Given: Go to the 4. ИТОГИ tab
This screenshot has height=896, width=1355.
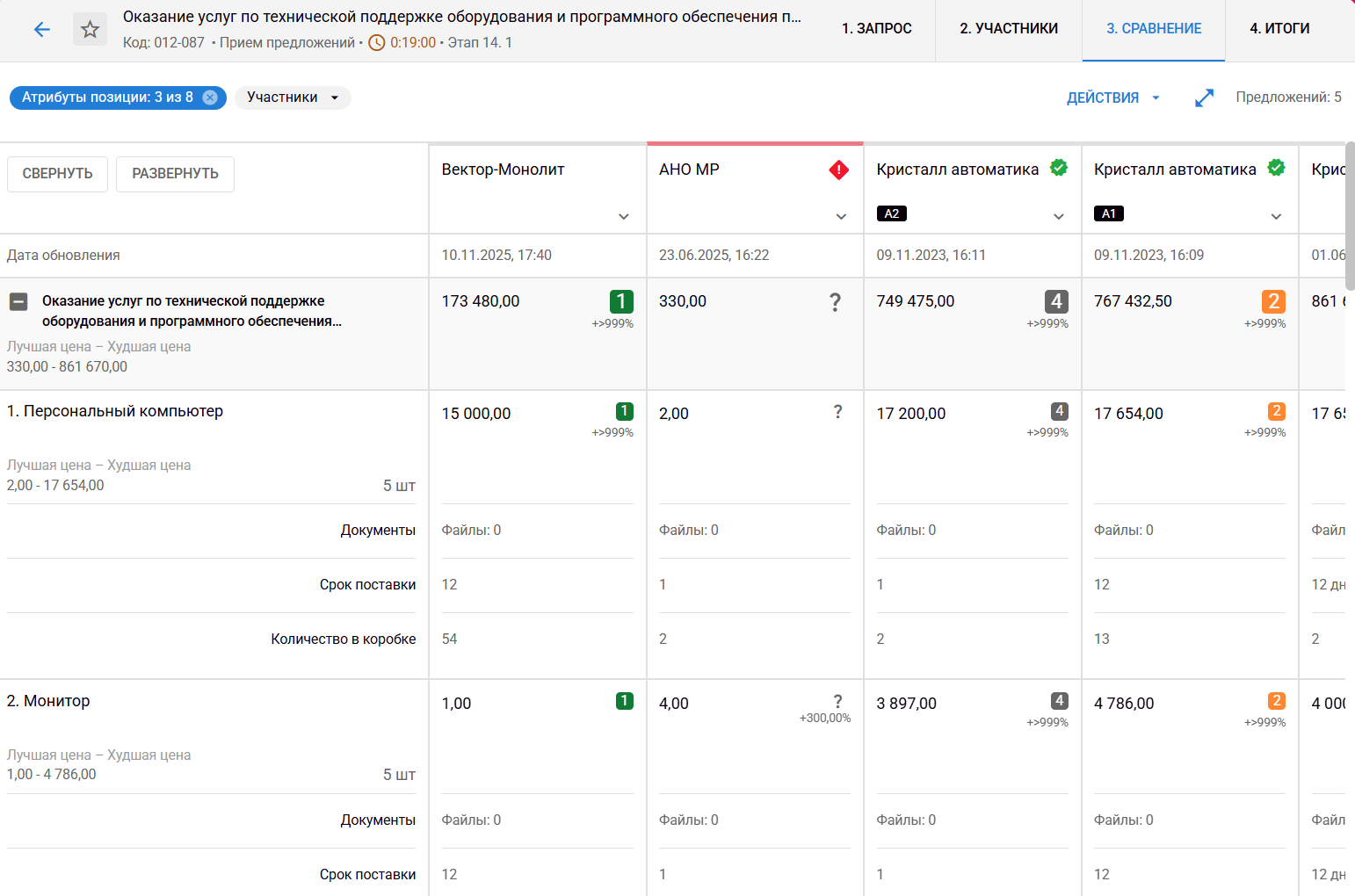Looking at the screenshot, I should coord(1279,29).
